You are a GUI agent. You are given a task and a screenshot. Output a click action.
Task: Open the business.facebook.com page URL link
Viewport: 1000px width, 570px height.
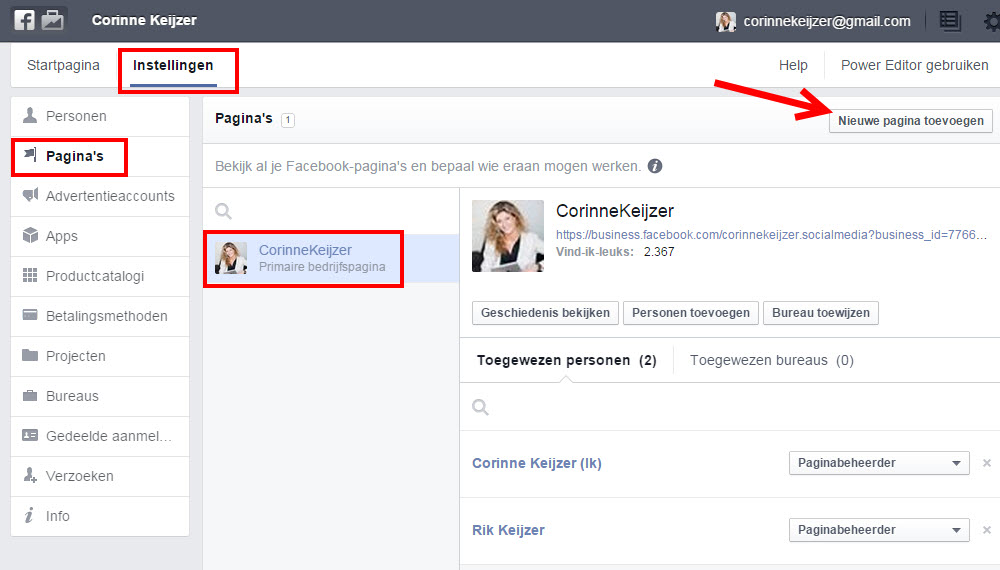[771, 235]
